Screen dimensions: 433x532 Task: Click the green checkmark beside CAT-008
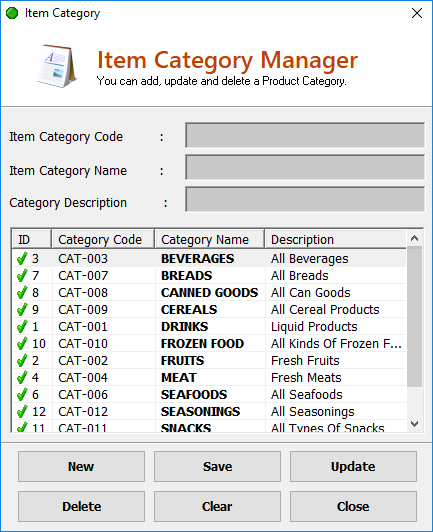(22, 293)
